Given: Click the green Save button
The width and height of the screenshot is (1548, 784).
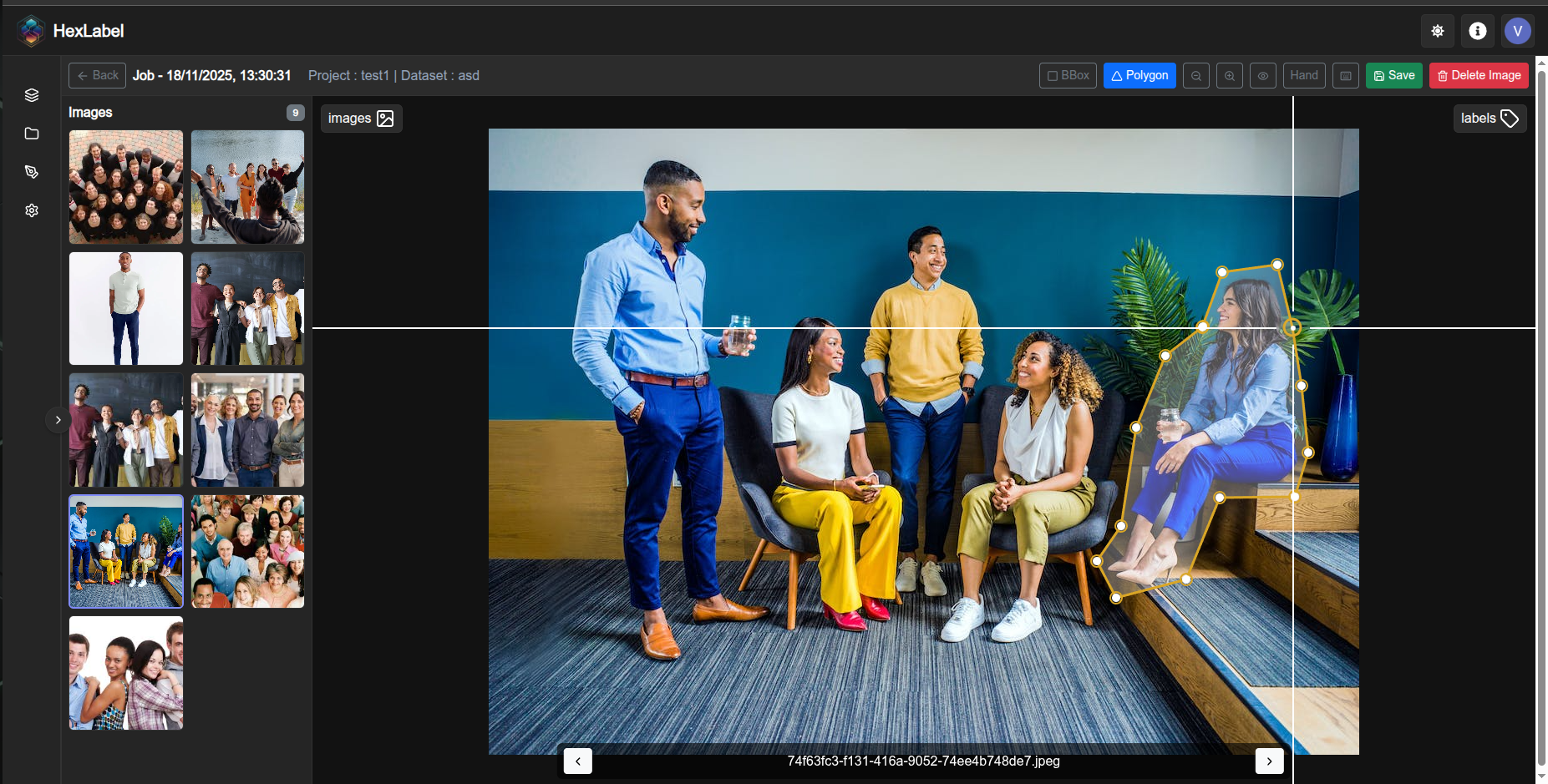Looking at the screenshot, I should point(1393,75).
